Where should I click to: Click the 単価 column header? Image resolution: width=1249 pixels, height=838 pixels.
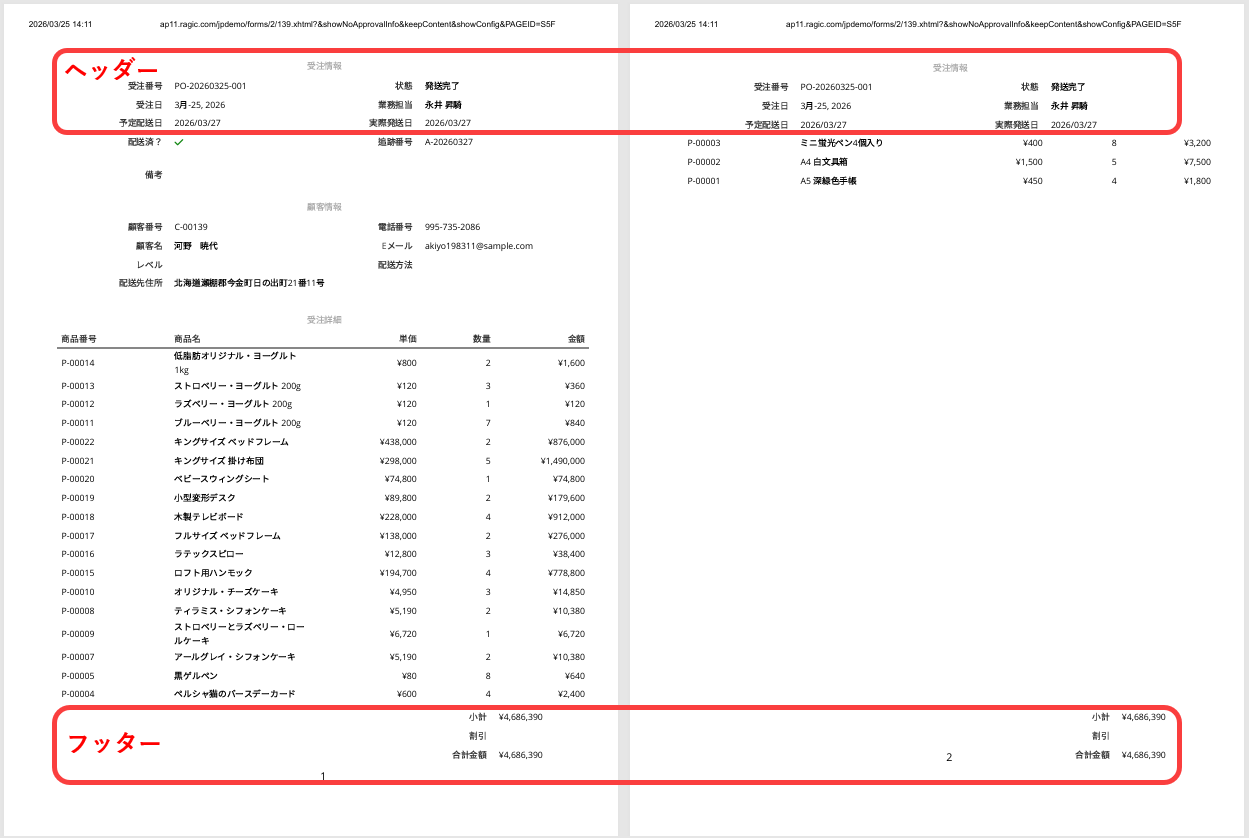407,339
